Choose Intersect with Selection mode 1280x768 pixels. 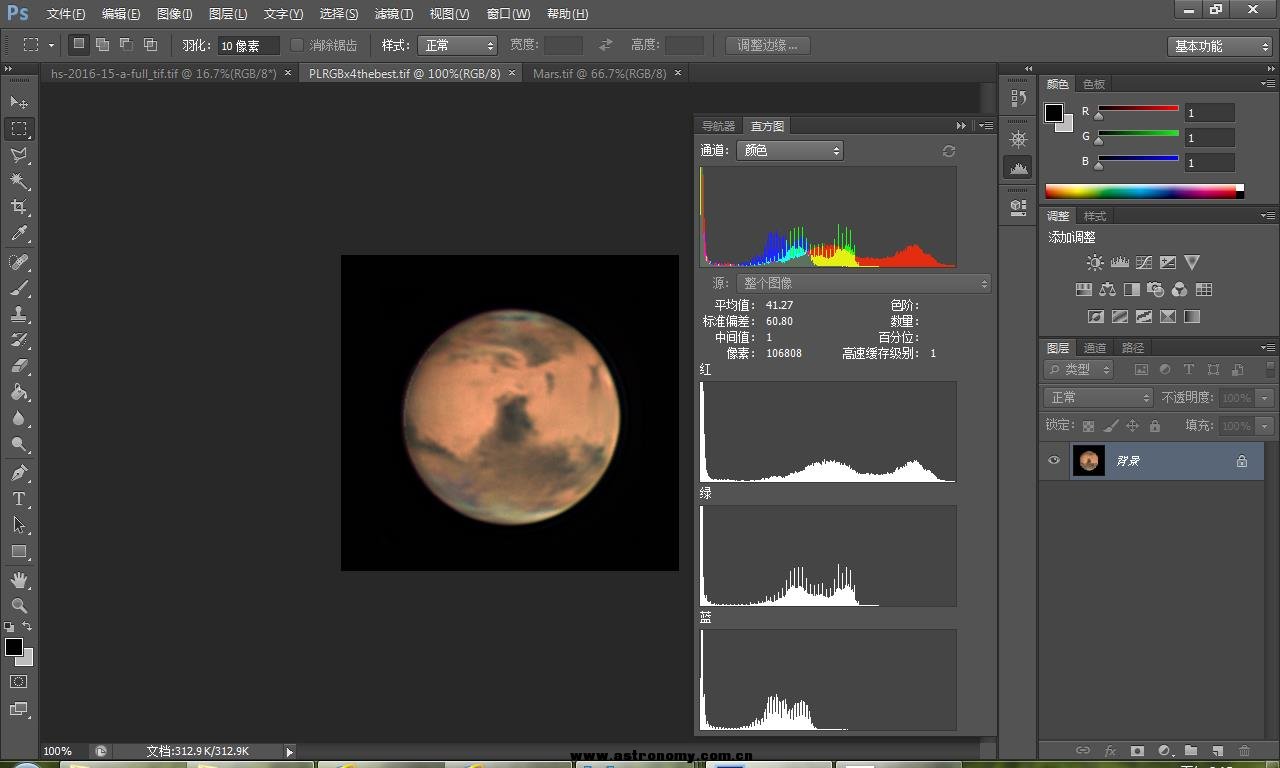[x=150, y=45]
